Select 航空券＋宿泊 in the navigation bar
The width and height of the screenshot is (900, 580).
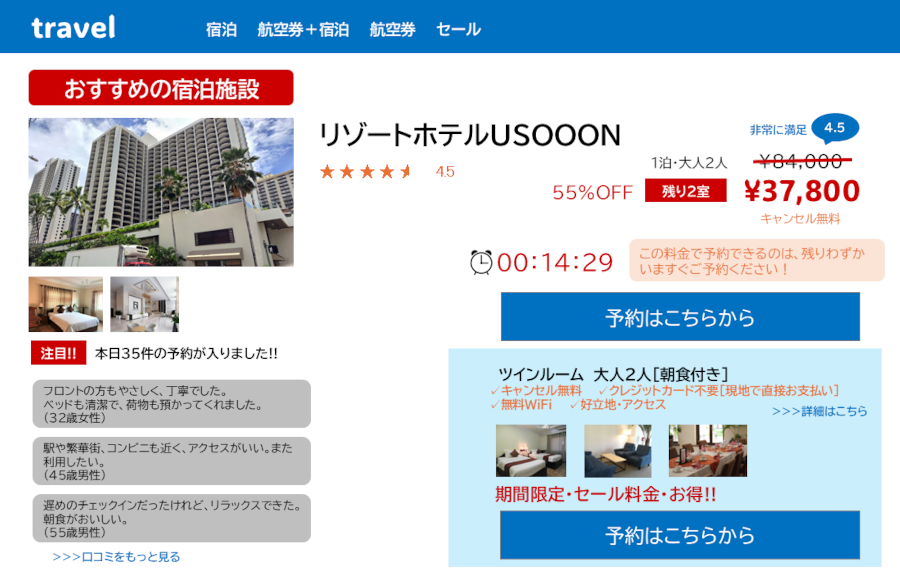pos(303,30)
